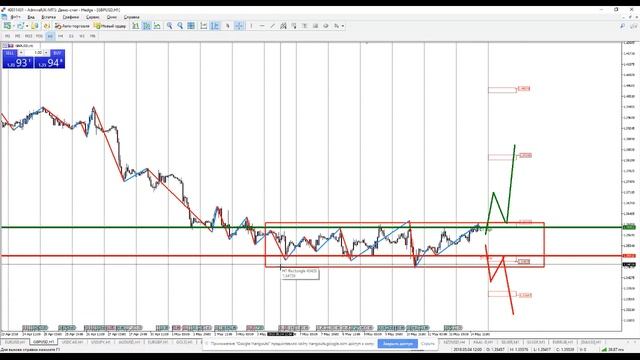The width and height of the screenshot is (640, 360).
Task: Switch to the GBPUSD,H1 chart tab
Action: (43, 342)
